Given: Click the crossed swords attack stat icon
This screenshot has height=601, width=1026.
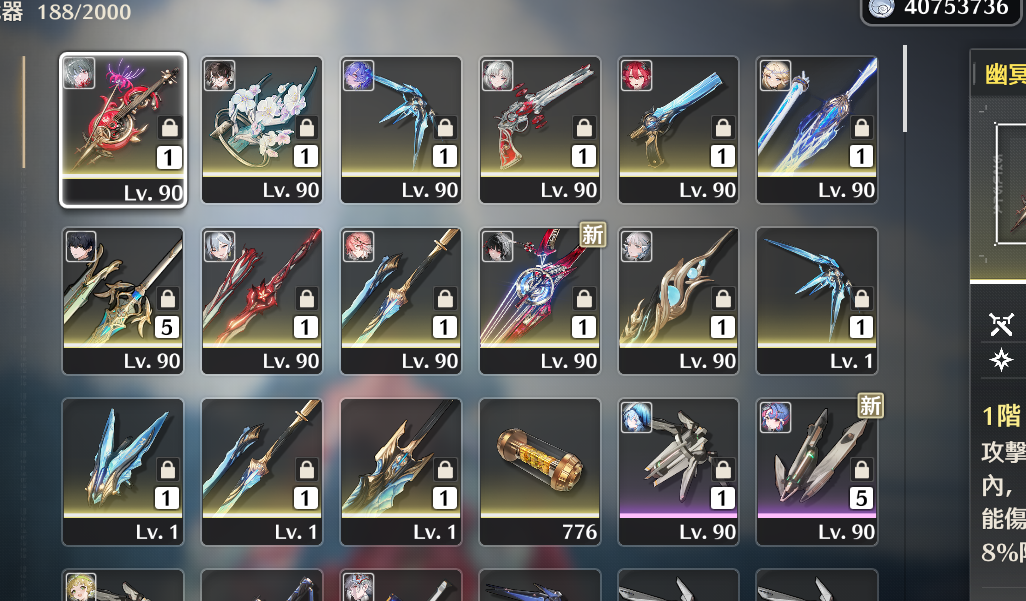Looking at the screenshot, I should 1001,324.
